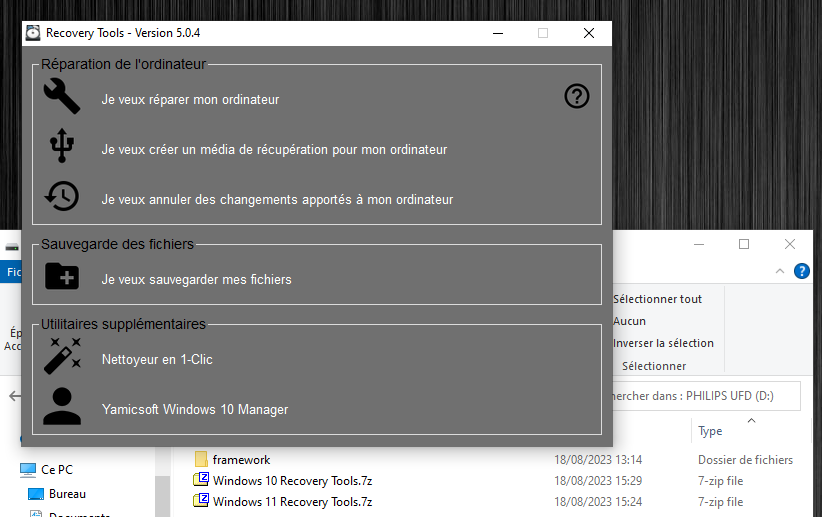
Task: Click the Windows 10 Recovery Tools archive icon
Action: click(x=201, y=479)
